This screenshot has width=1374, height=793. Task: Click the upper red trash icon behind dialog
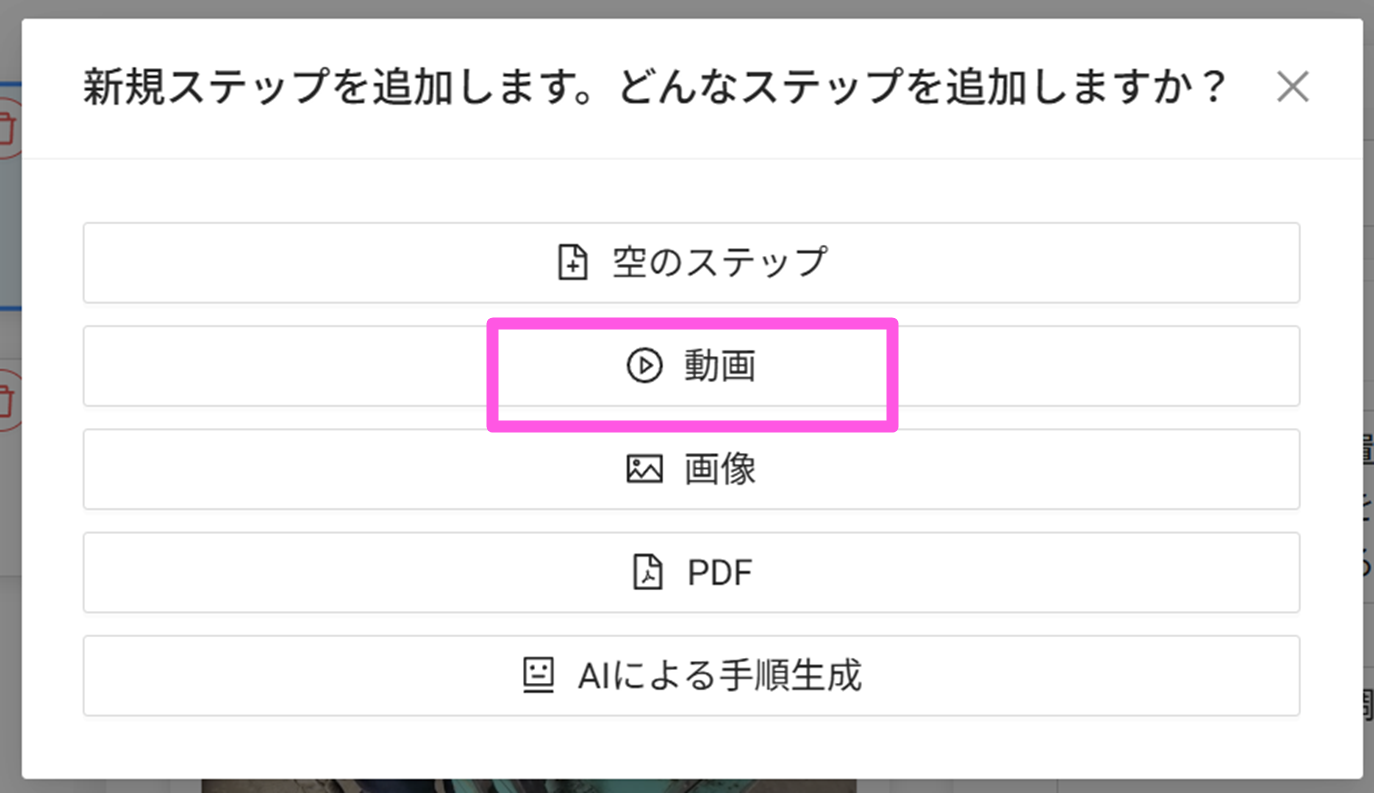tap(8, 130)
